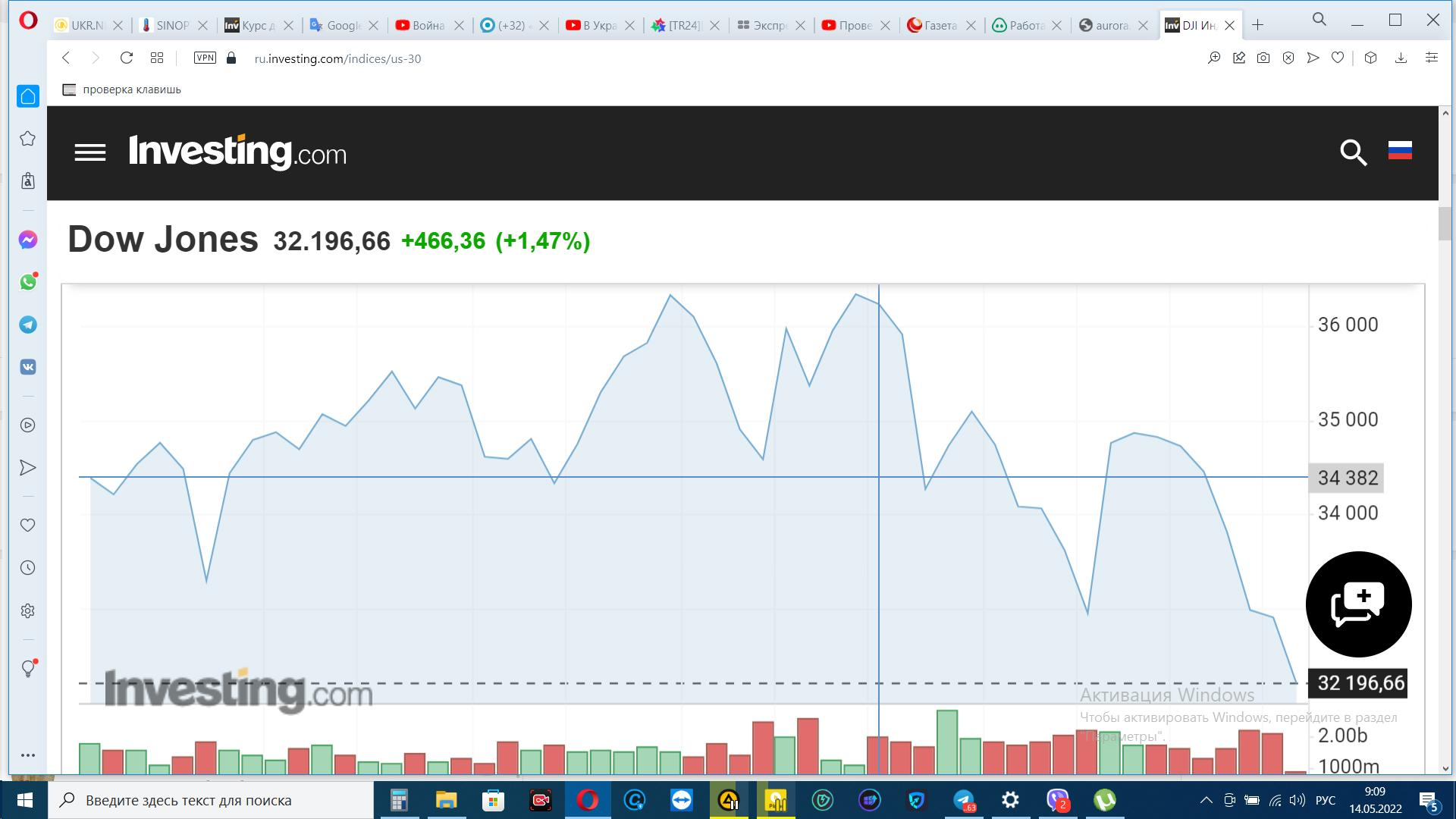Click the zoom-in magnifier toolbar icon
Screen dimensions: 1456x819
pyautogui.click(x=1214, y=58)
